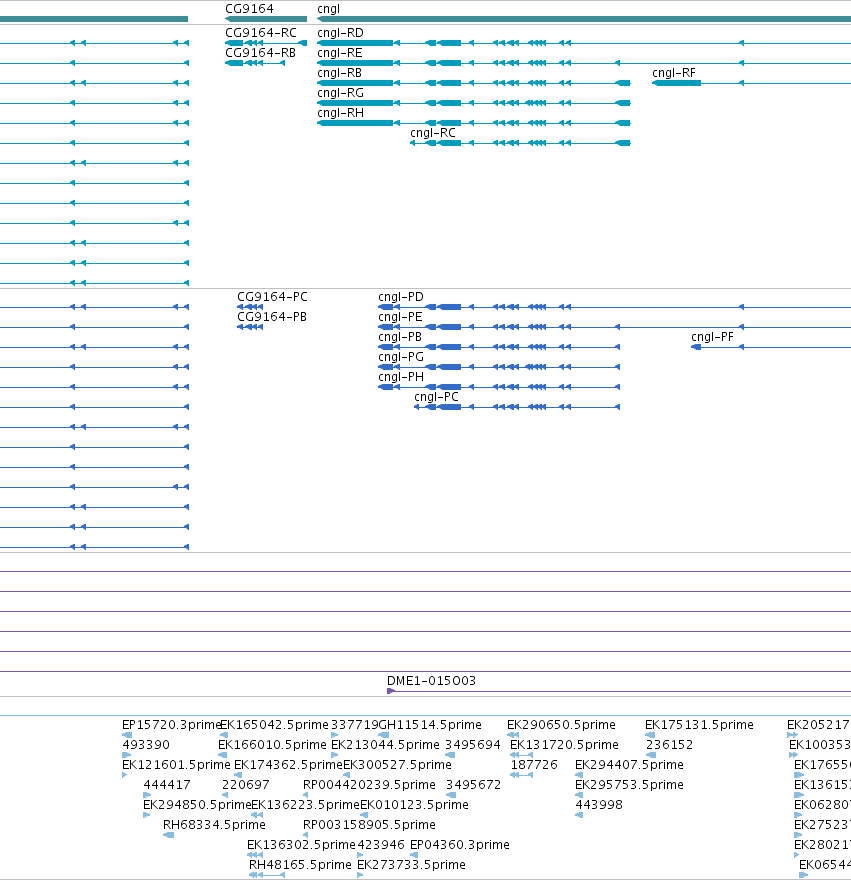Select the cngl-RC transcript label
Viewport: 851px width, 880px height.
pyautogui.click(x=433, y=132)
